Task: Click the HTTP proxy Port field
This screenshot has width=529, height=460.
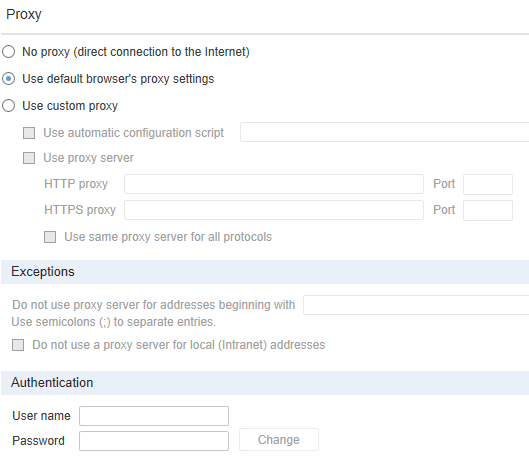Action: point(488,184)
